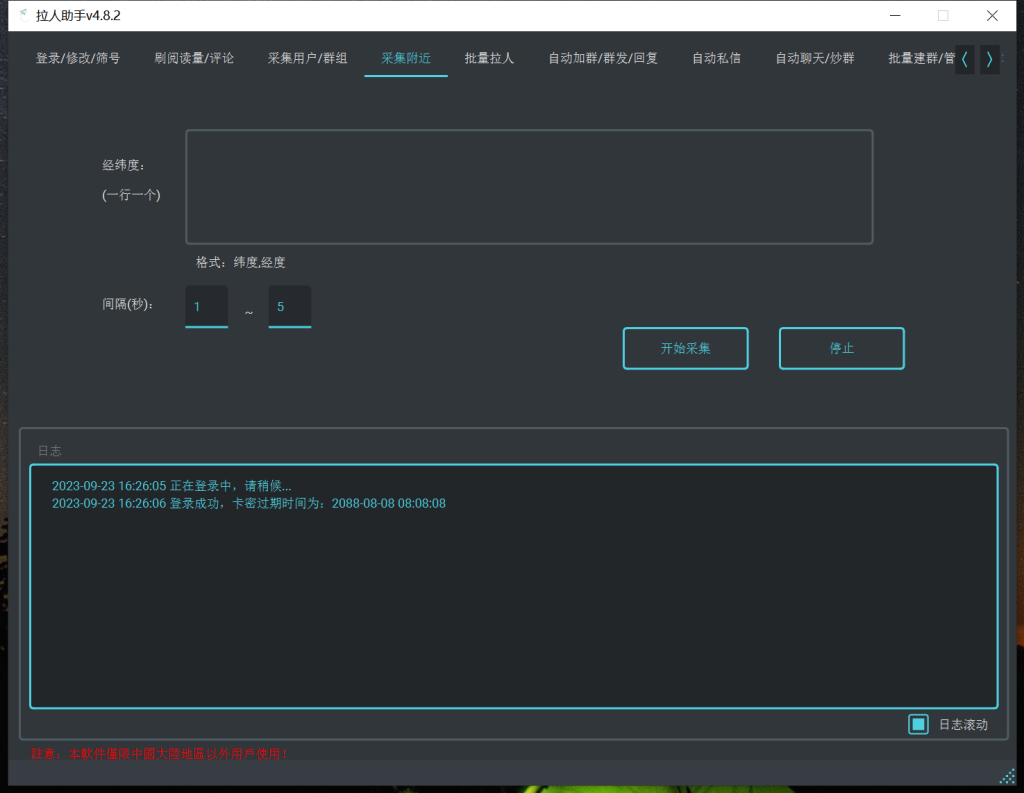
Task: Click the left tab scroll arrow
Action: (963, 59)
